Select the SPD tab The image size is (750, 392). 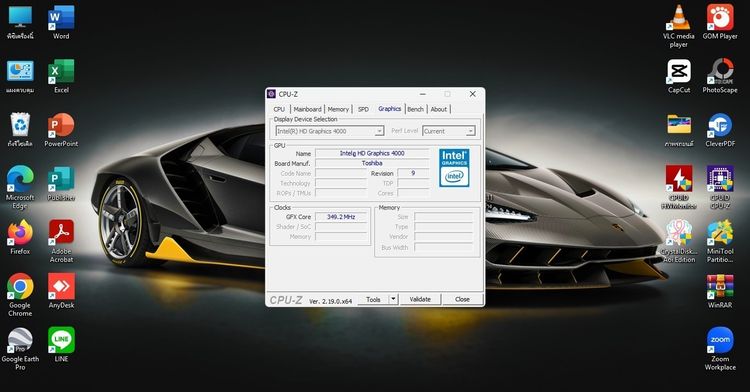point(364,109)
